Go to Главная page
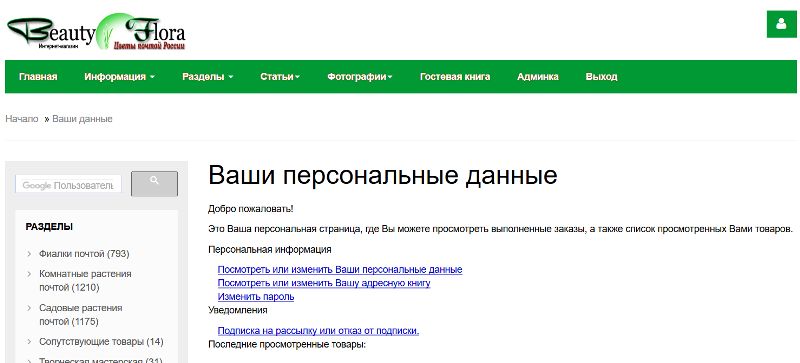 point(38,77)
